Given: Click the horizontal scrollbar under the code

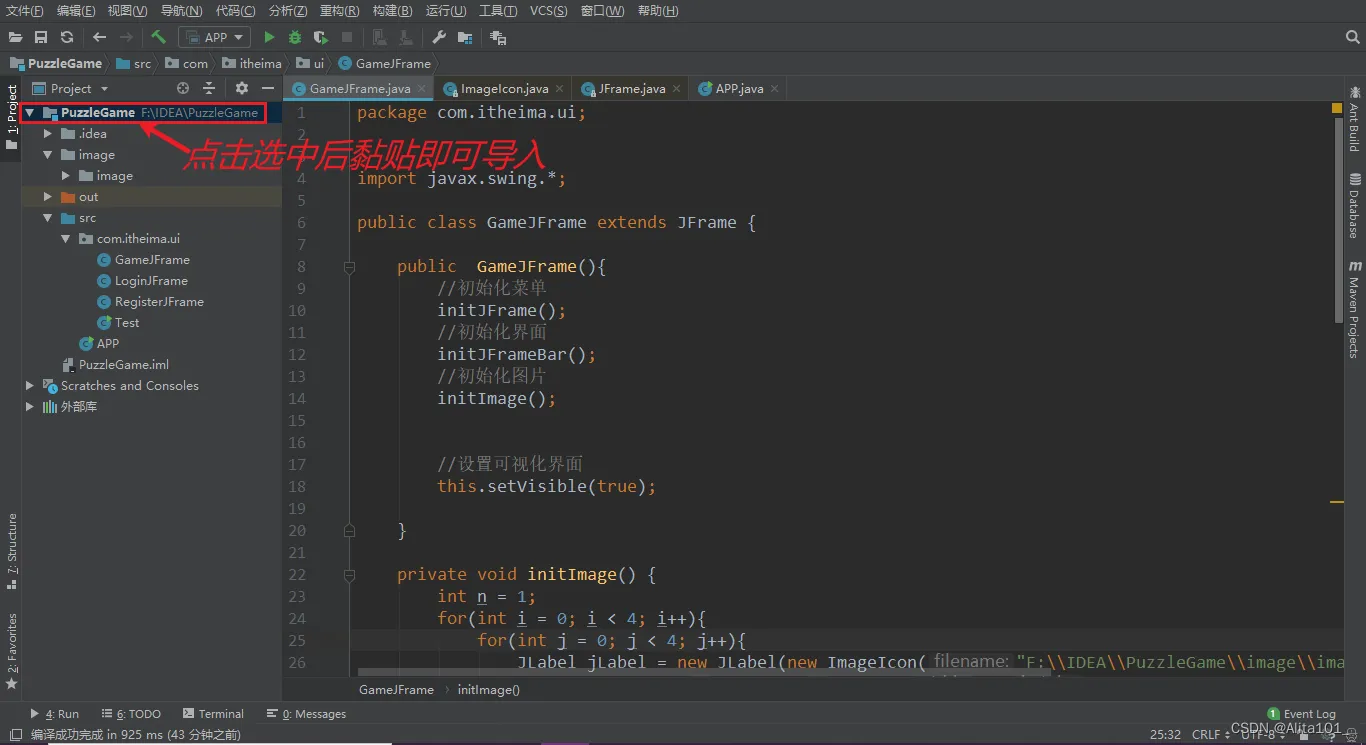Looking at the screenshot, I should pos(705,672).
